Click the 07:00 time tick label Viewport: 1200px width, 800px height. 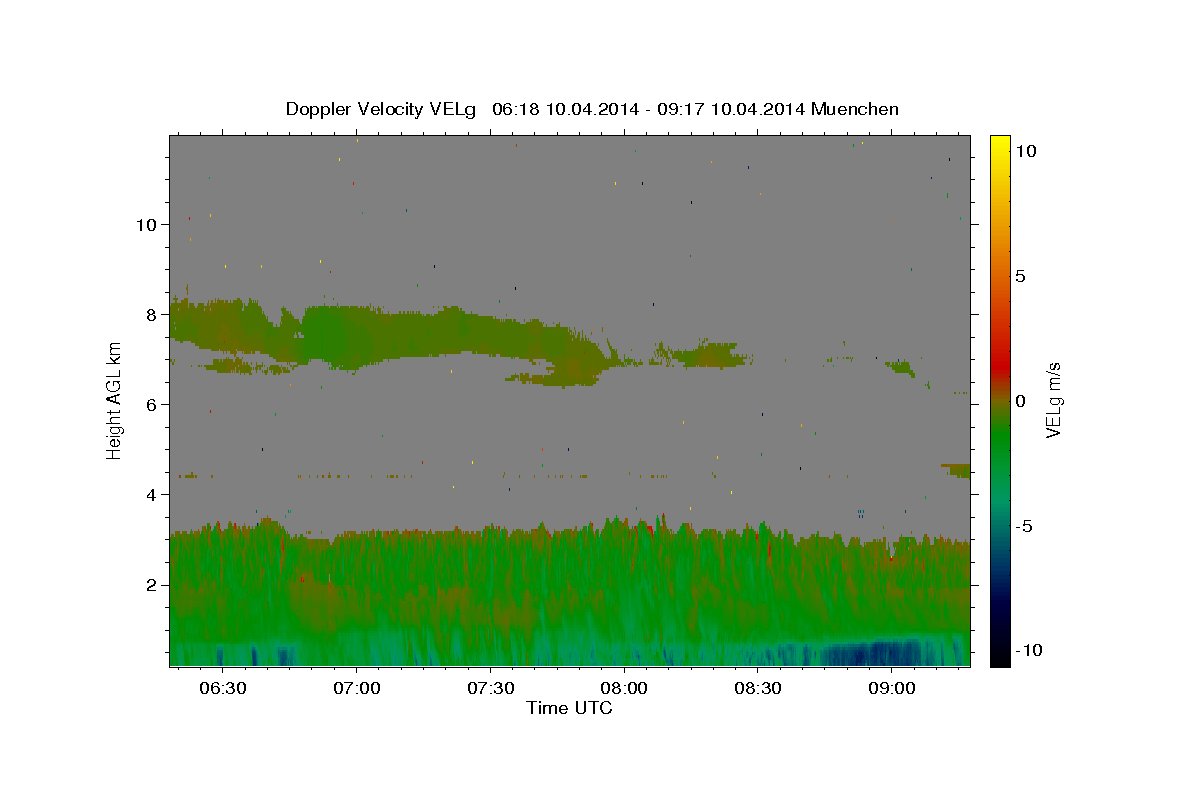tap(357, 688)
